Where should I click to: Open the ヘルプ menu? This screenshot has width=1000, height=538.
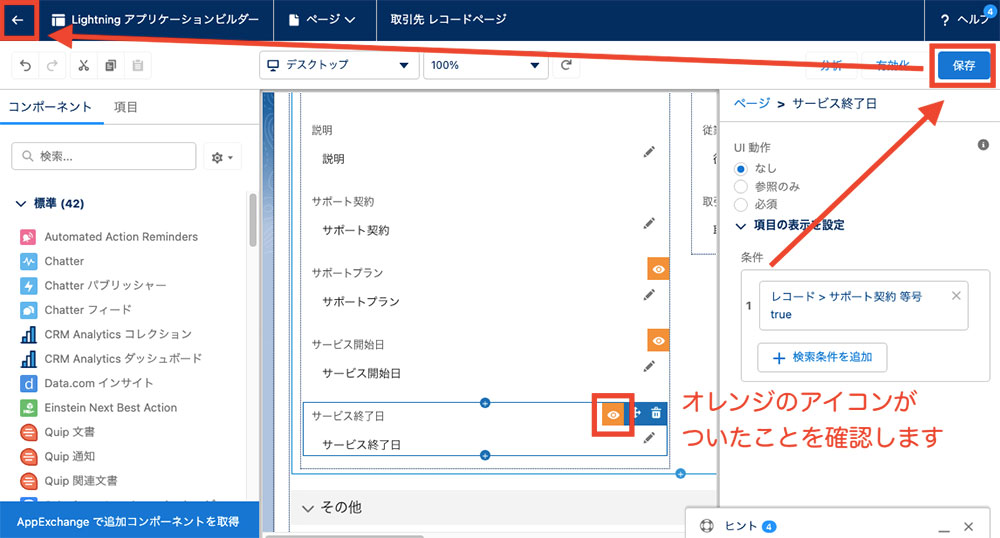point(963,20)
